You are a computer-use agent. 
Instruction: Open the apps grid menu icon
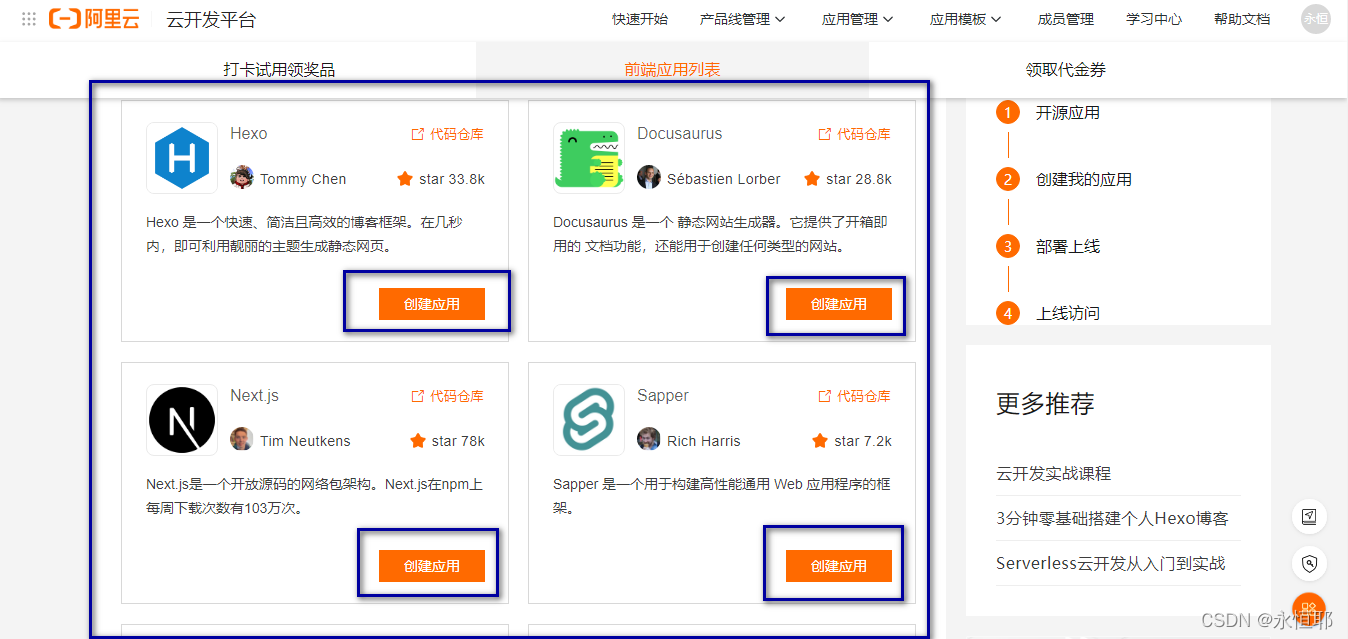[x=29, y=19]
